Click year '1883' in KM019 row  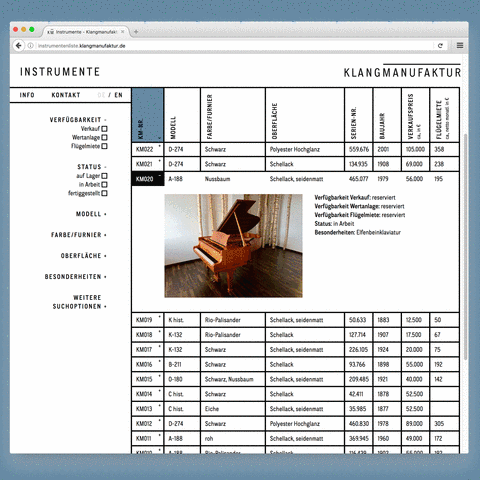tap(383, 320)
